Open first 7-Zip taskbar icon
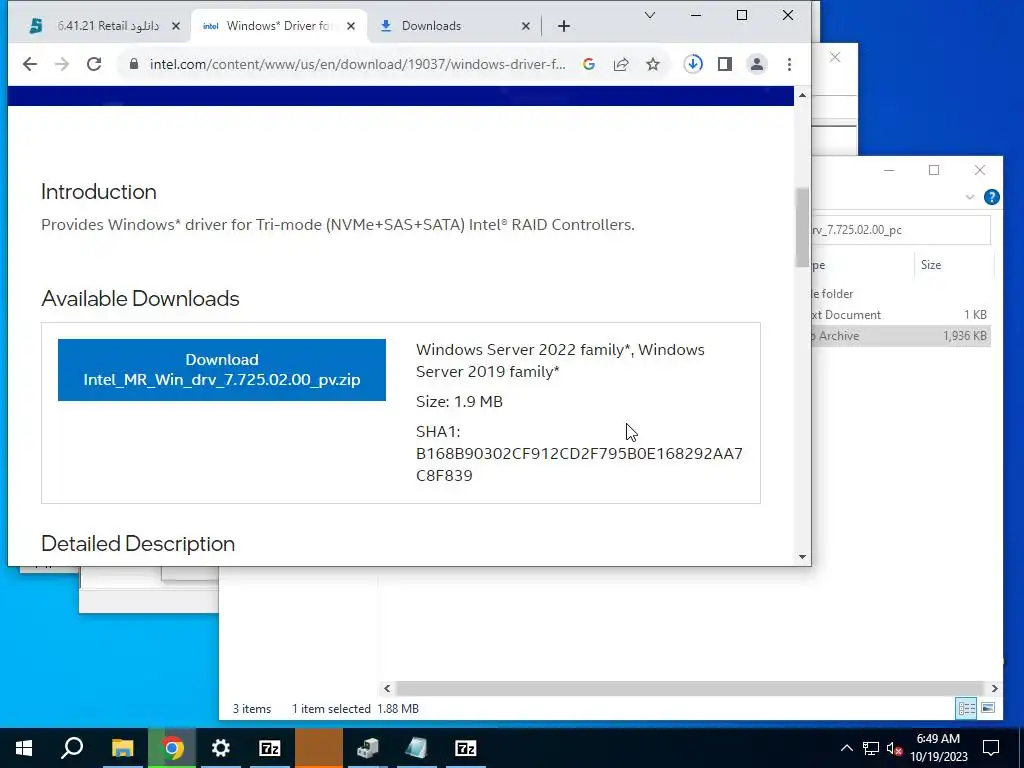This screenshot has height=768, width=1024. (270, 748)
